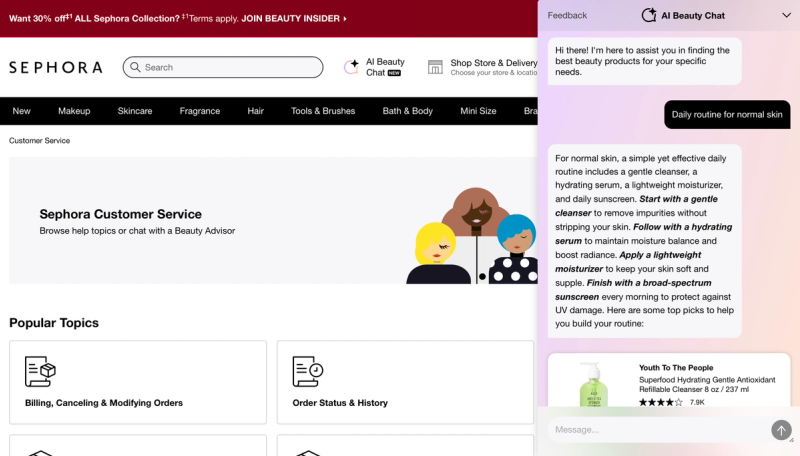Image resolution: width=800 pixels, height=456 pixels.
Task: Click the AI Beauty Chat panel title icon
Action: (x=648, y=15)
